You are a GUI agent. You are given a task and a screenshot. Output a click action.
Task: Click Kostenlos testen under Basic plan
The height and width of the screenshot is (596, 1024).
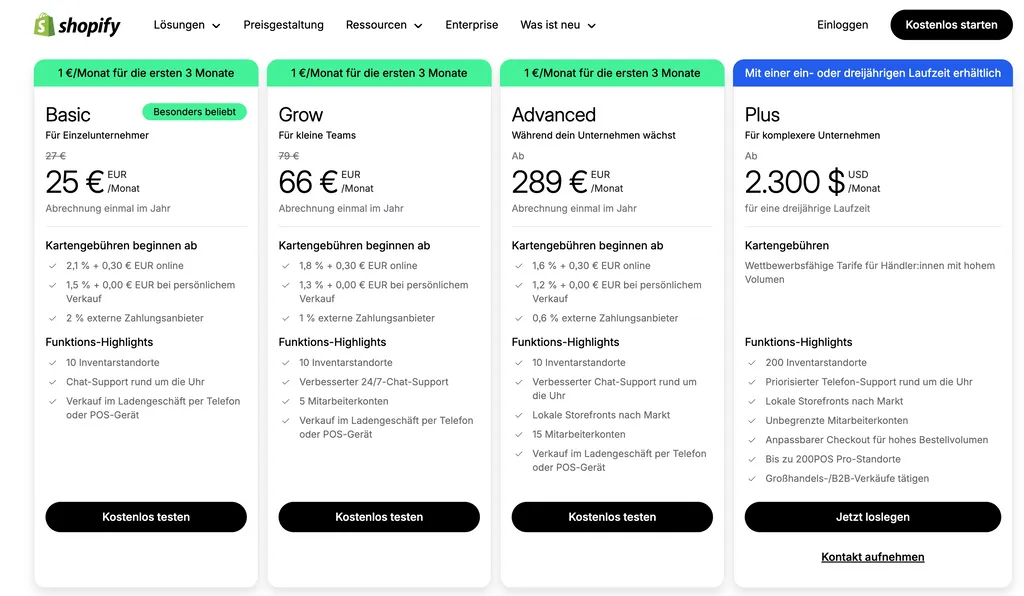146,517
